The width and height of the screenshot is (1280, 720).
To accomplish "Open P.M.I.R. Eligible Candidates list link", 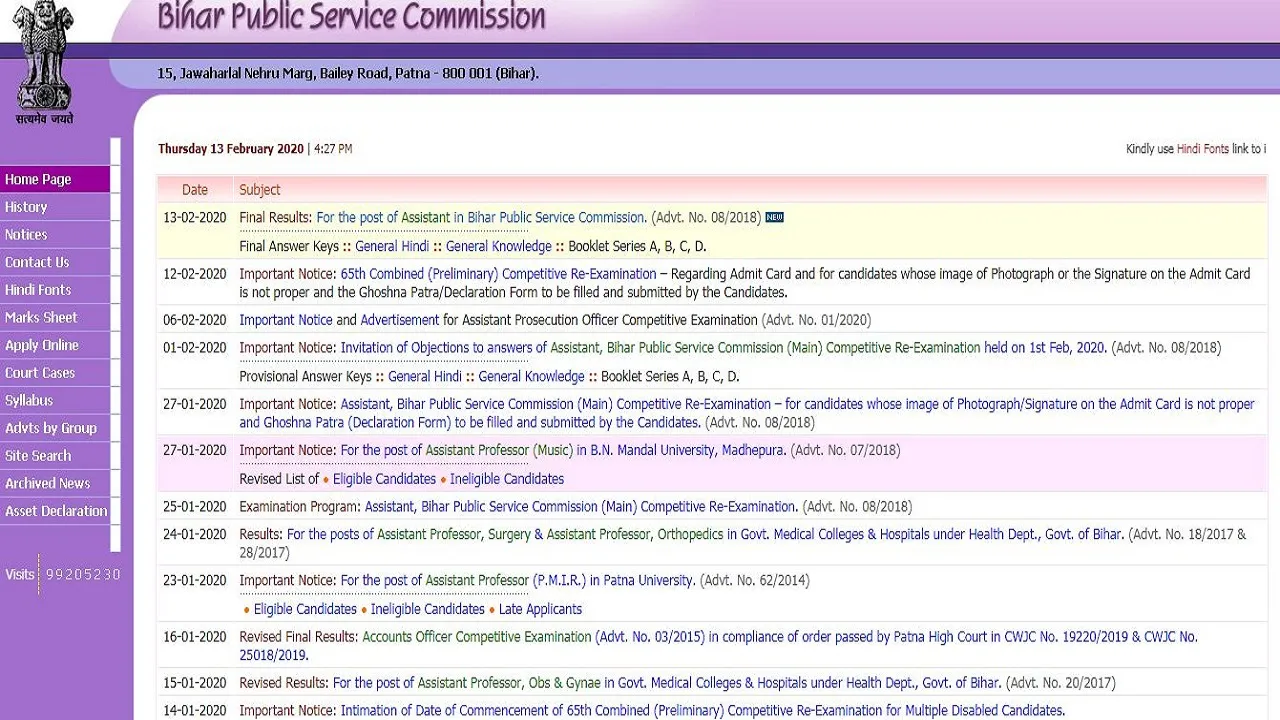I will (x=305, y=609).
